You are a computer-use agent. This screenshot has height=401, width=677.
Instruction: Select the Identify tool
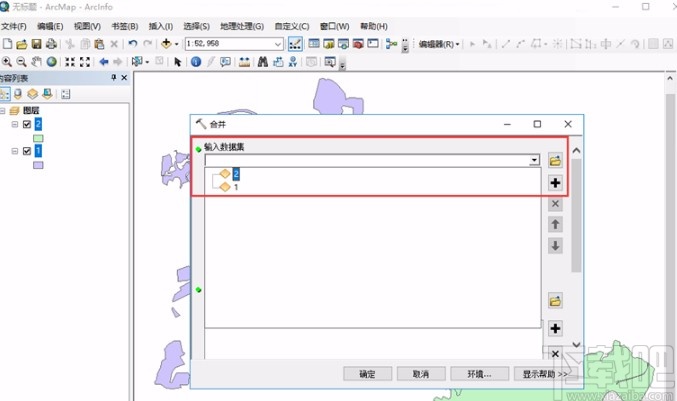point(196,62)
